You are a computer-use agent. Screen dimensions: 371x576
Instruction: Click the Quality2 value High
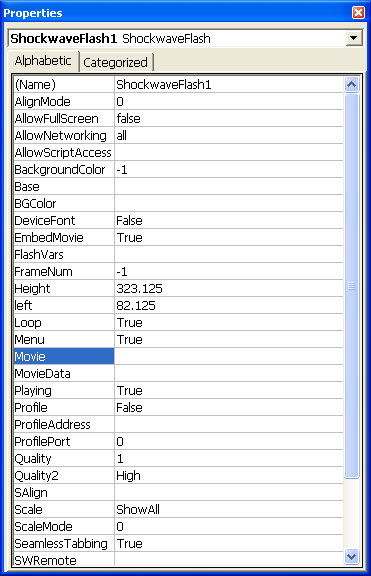[229, 475]
